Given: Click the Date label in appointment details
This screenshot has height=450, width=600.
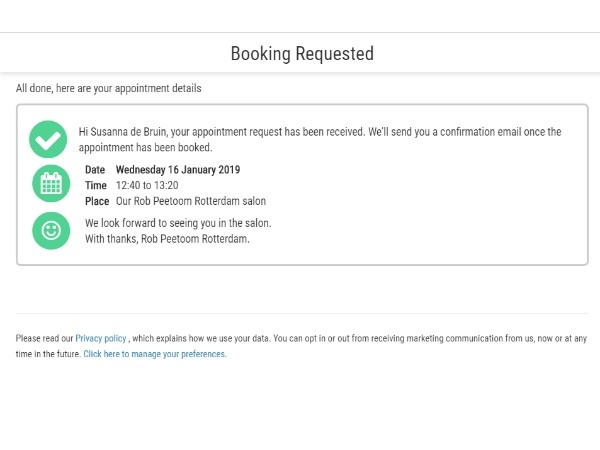Looking at the screenshot, I should 95,170.
